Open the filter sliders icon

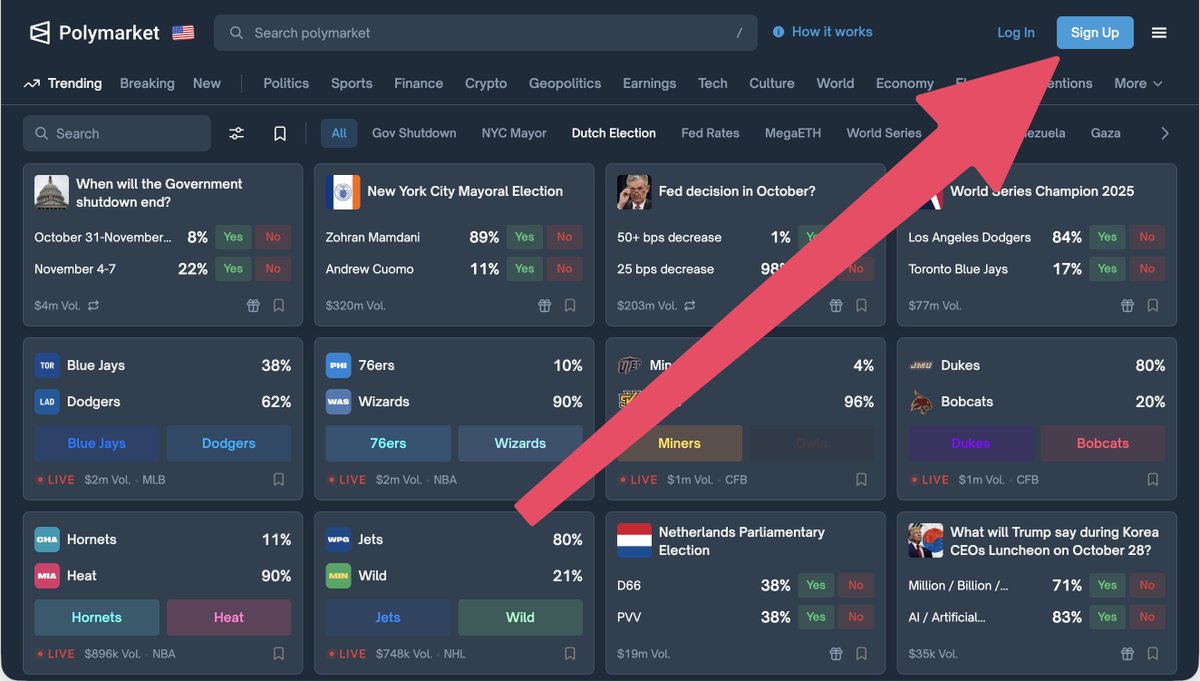(x=236, y=133)
